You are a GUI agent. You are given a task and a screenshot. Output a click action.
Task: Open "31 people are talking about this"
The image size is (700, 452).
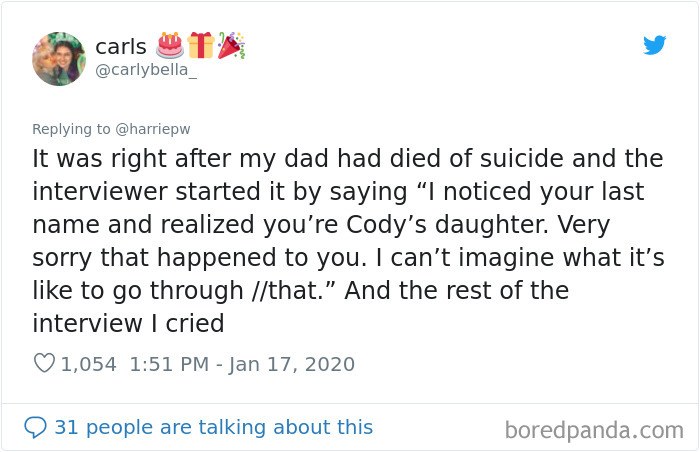[213, 427]
